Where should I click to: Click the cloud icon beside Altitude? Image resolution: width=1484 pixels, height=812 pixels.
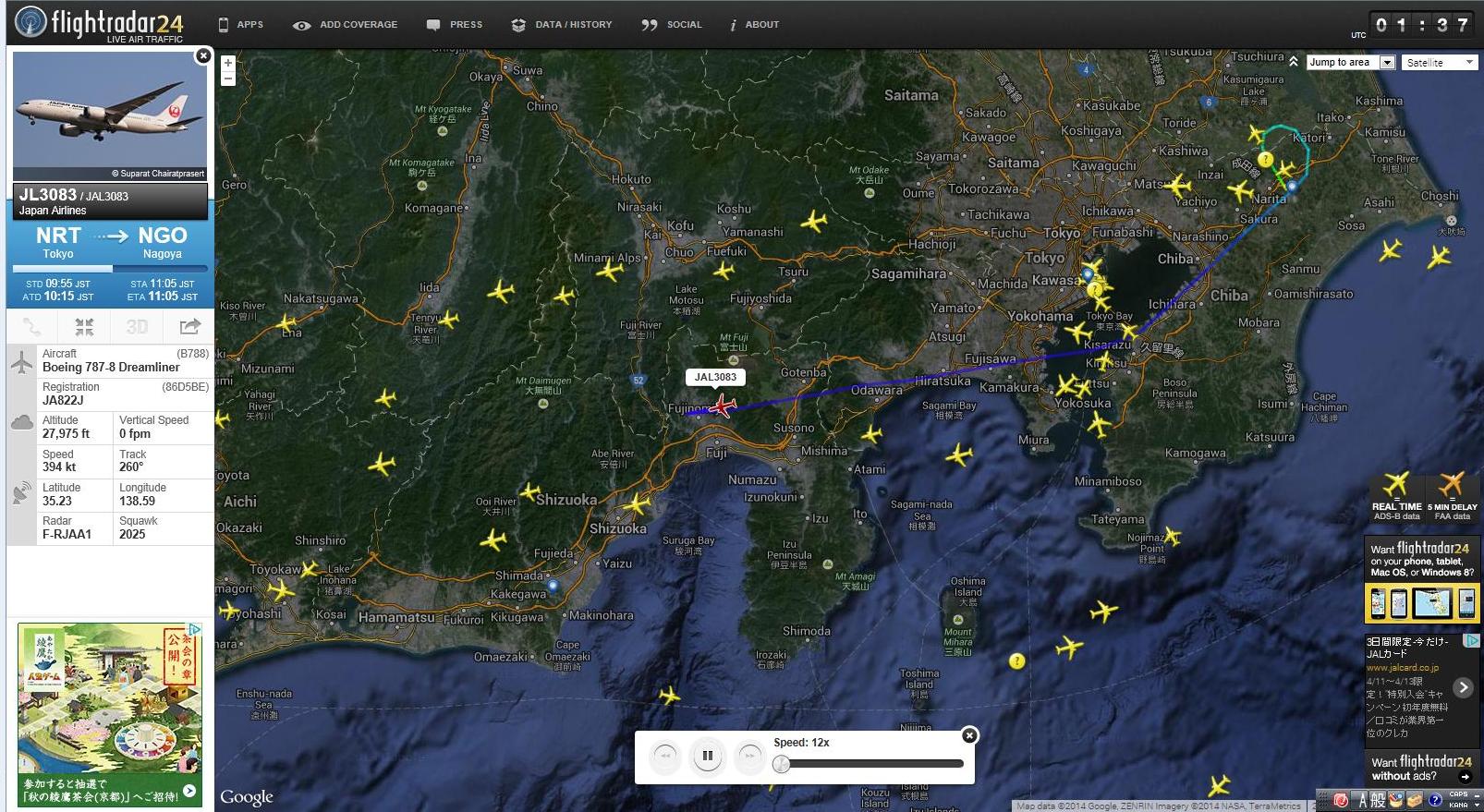tap(21, 423)
